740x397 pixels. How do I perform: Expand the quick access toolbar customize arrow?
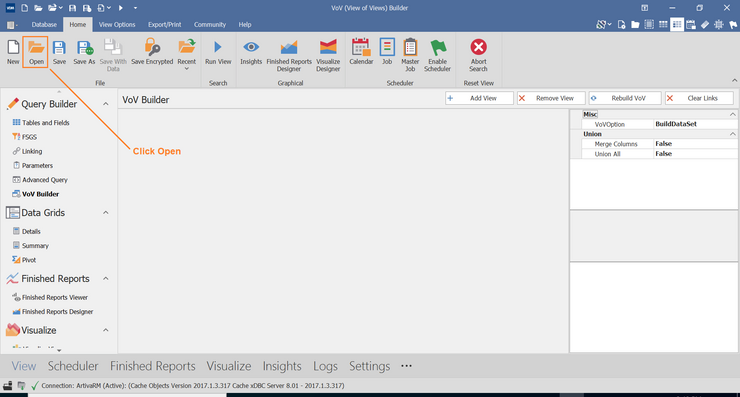(135, 8)
